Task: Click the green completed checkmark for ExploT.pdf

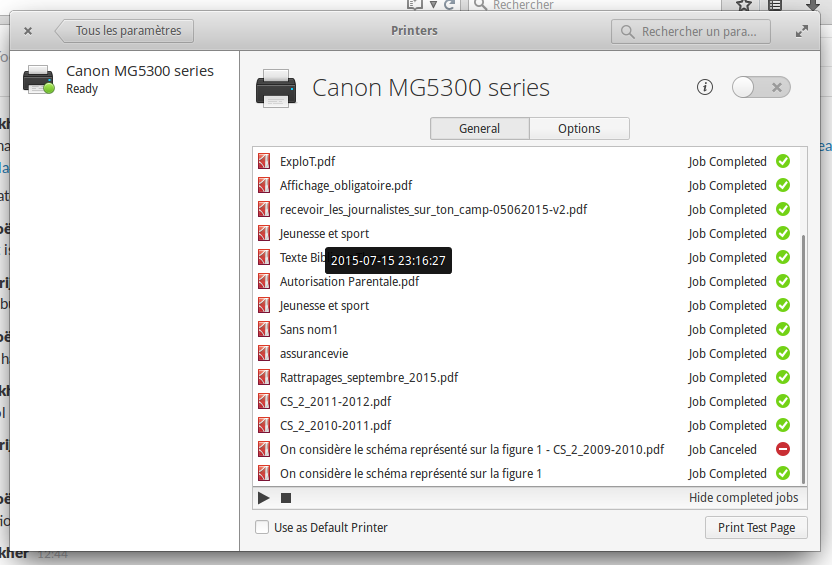Action: pos(783,161)
